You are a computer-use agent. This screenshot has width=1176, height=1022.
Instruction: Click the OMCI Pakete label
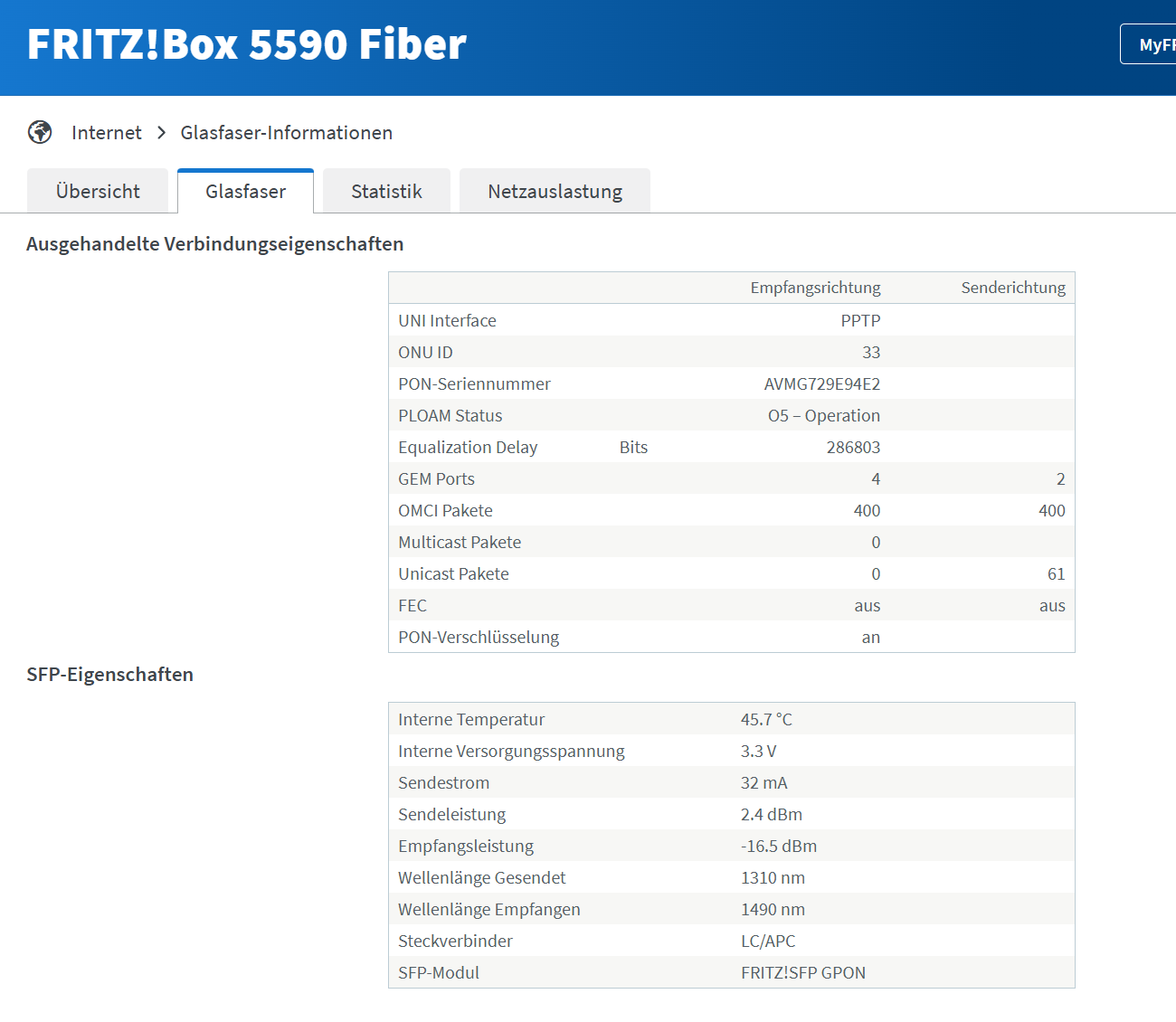[x=445, y=511]
